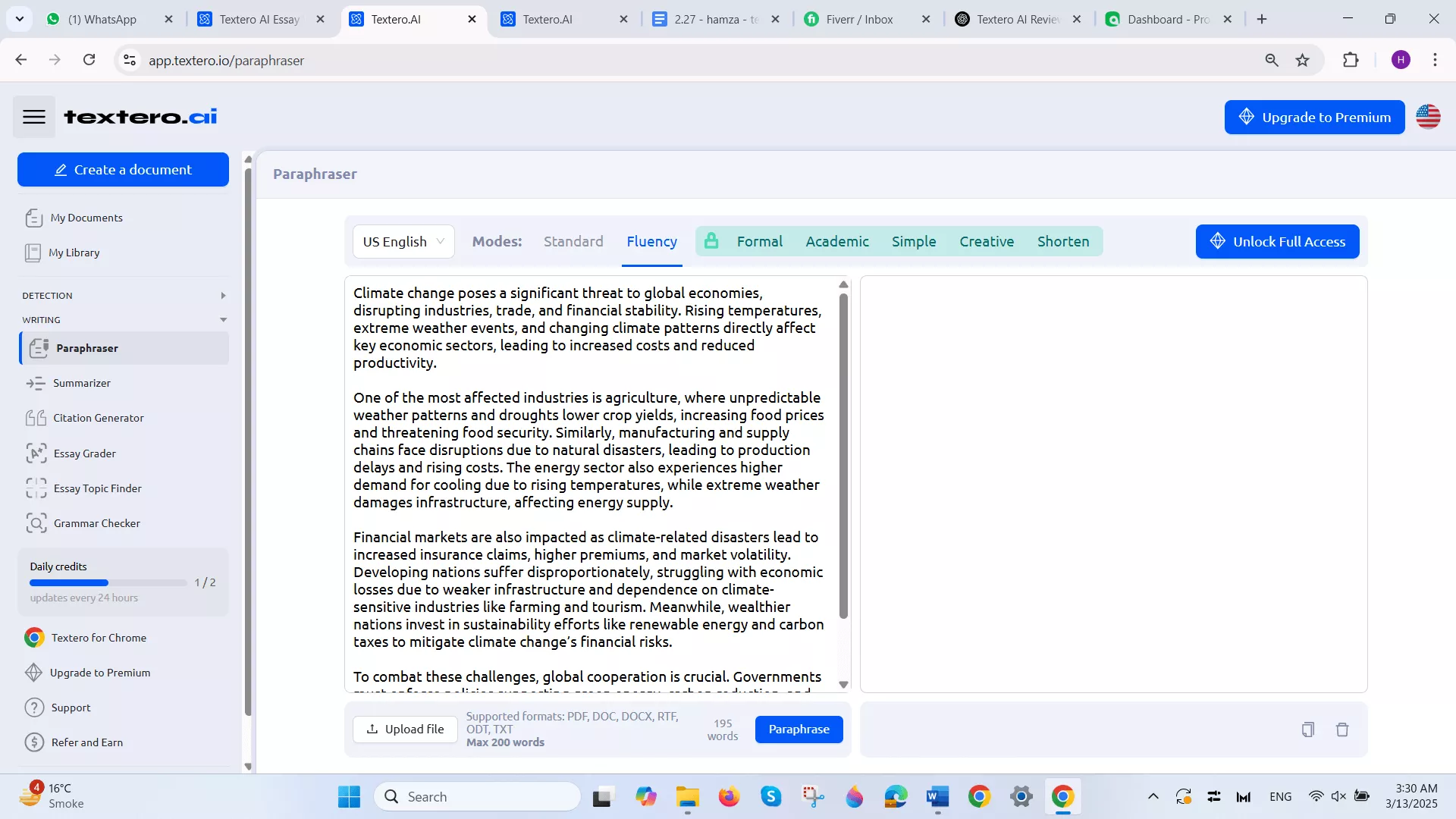Click the trash delete icon

click(x=1342, y=730)
